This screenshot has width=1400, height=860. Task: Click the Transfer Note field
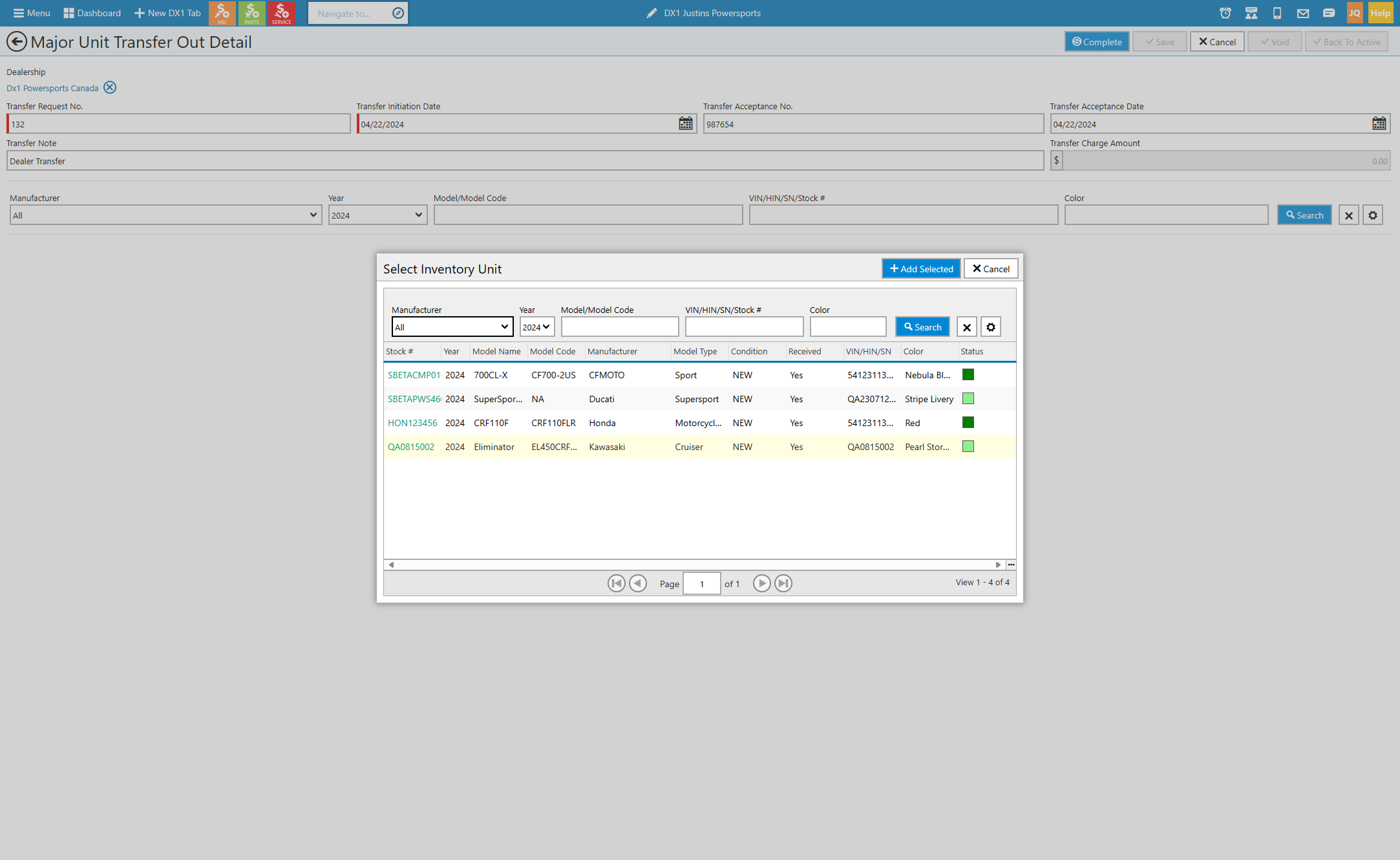[525, 161]
